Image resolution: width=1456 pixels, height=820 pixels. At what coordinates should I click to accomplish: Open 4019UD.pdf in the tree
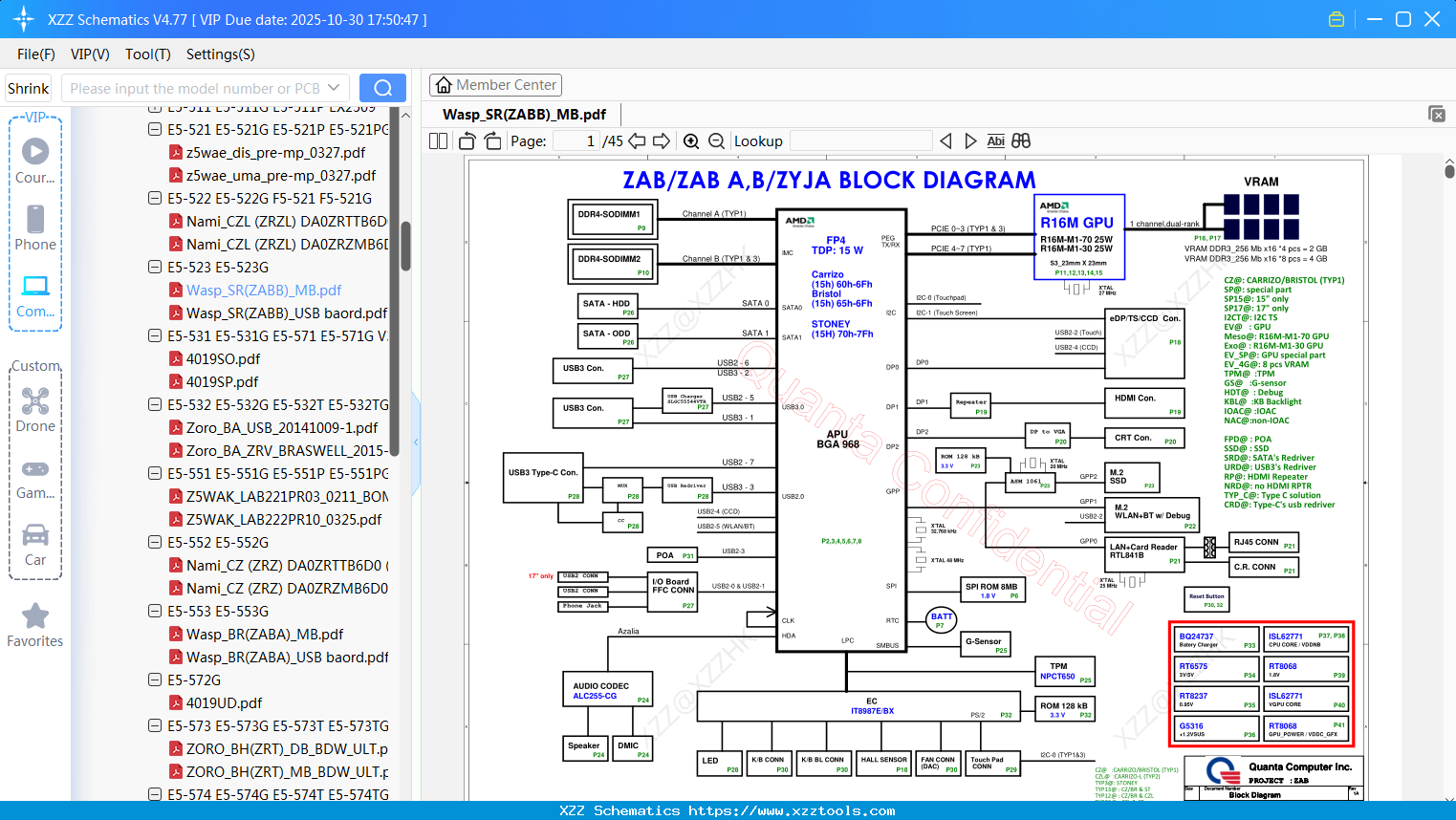point(224,702)
